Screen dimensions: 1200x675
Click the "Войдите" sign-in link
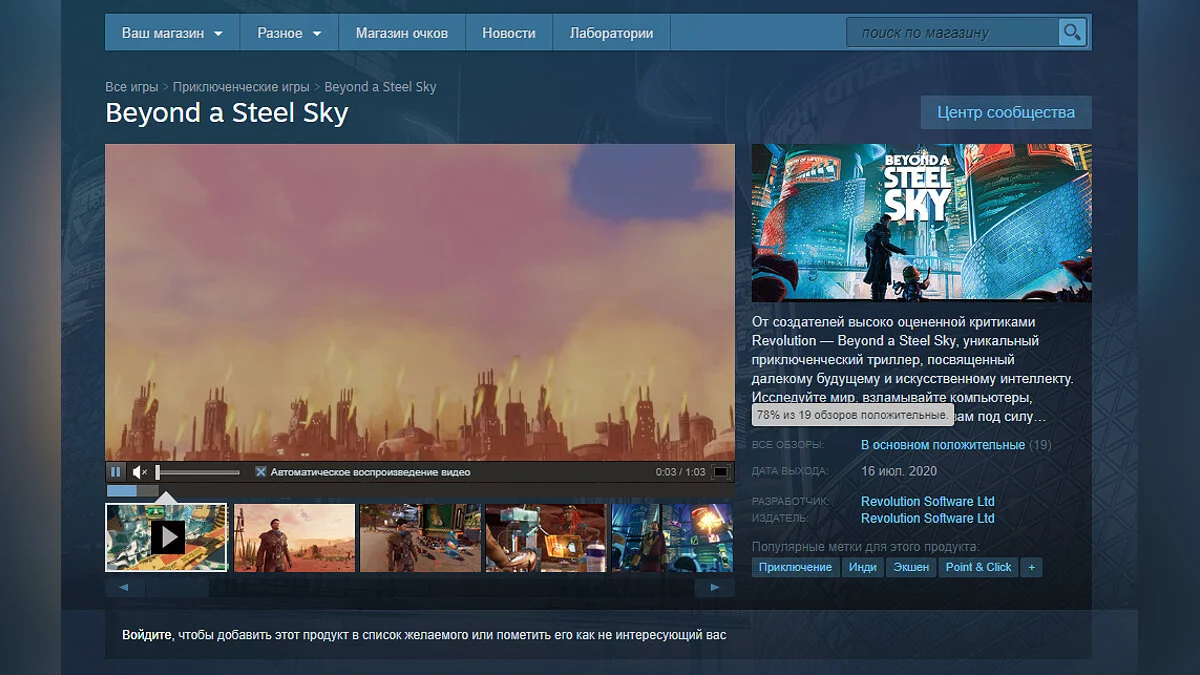(x=147, y=635)
